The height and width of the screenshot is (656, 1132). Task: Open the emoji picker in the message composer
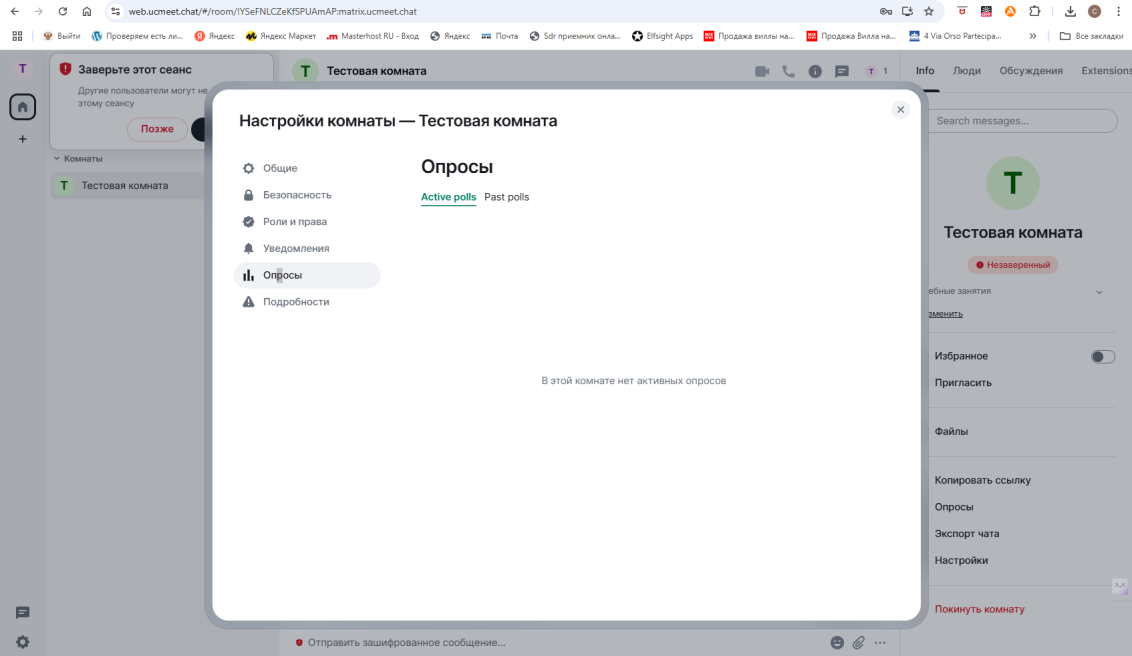(x=836, y=643)
